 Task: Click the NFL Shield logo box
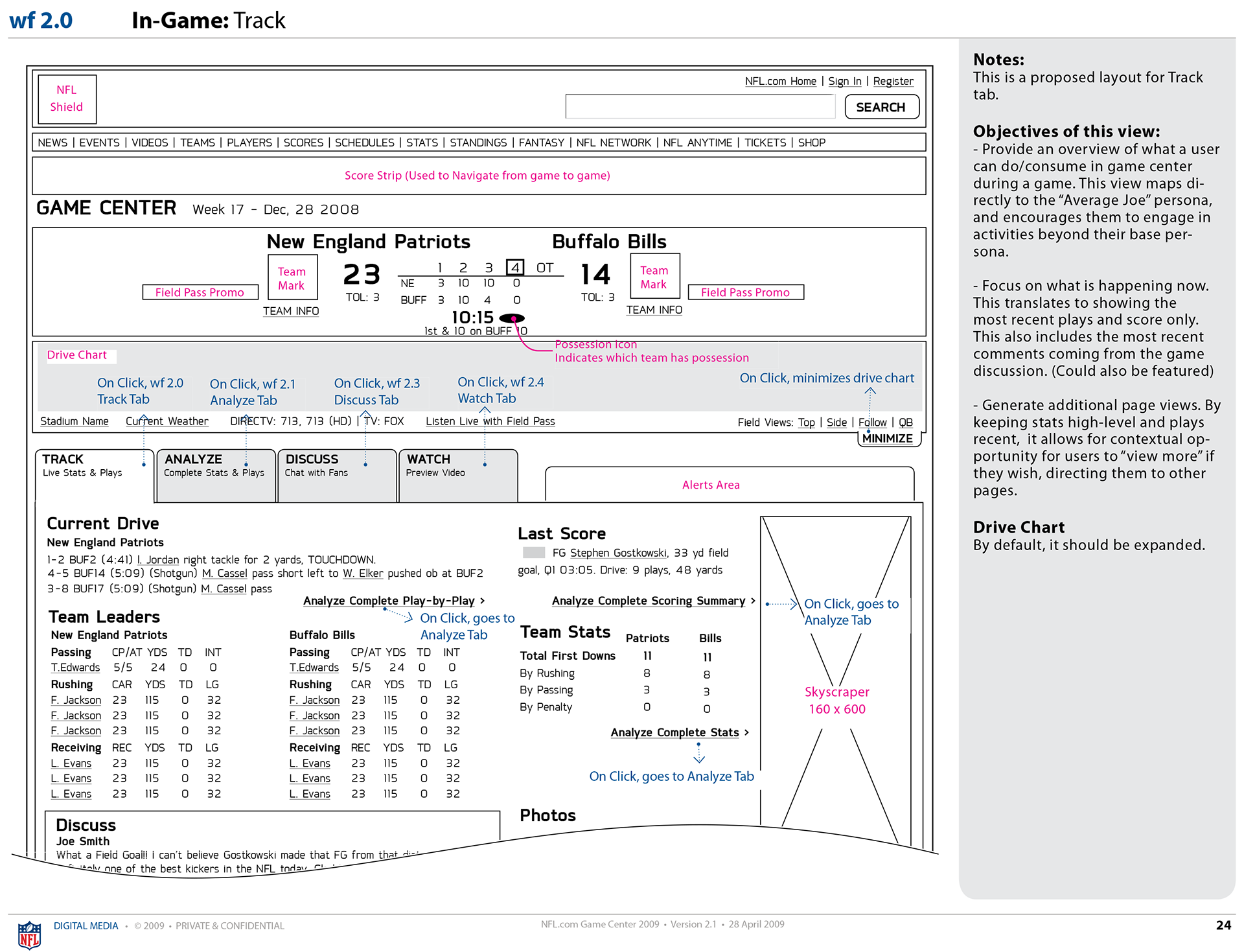pos(67,99)
